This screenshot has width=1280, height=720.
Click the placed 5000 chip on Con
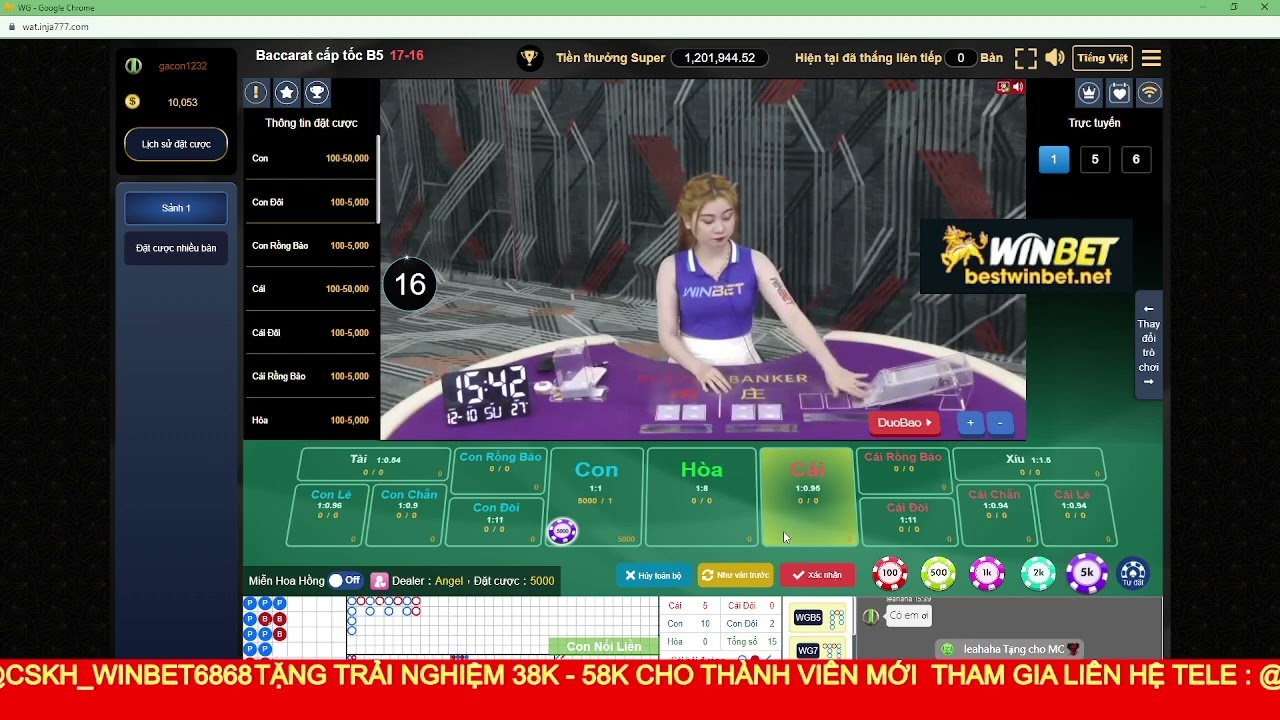tap(562, 531)
